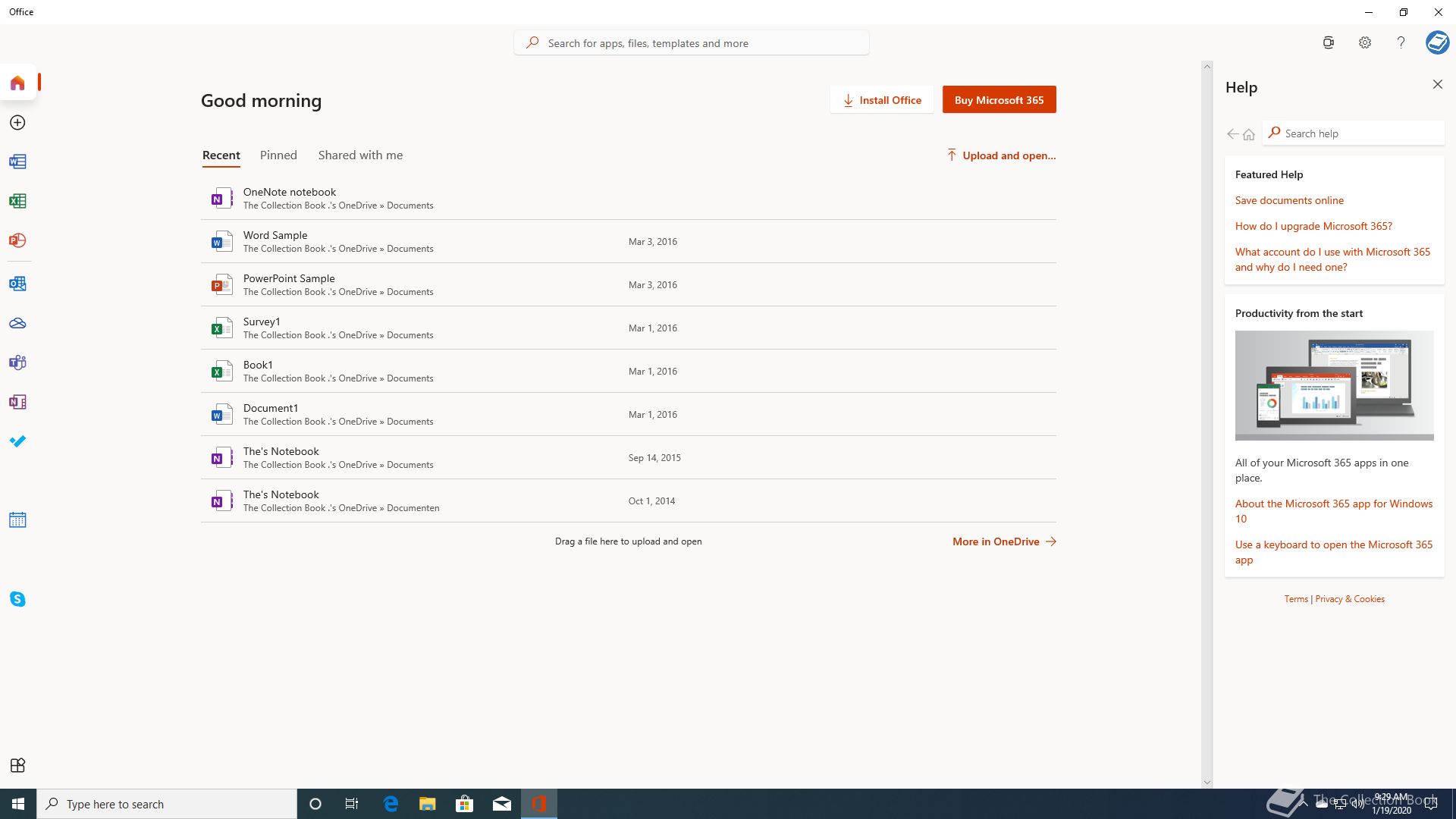Click Upload and open link
The width and height of the screenshot is (1456, 819).
1001,155
